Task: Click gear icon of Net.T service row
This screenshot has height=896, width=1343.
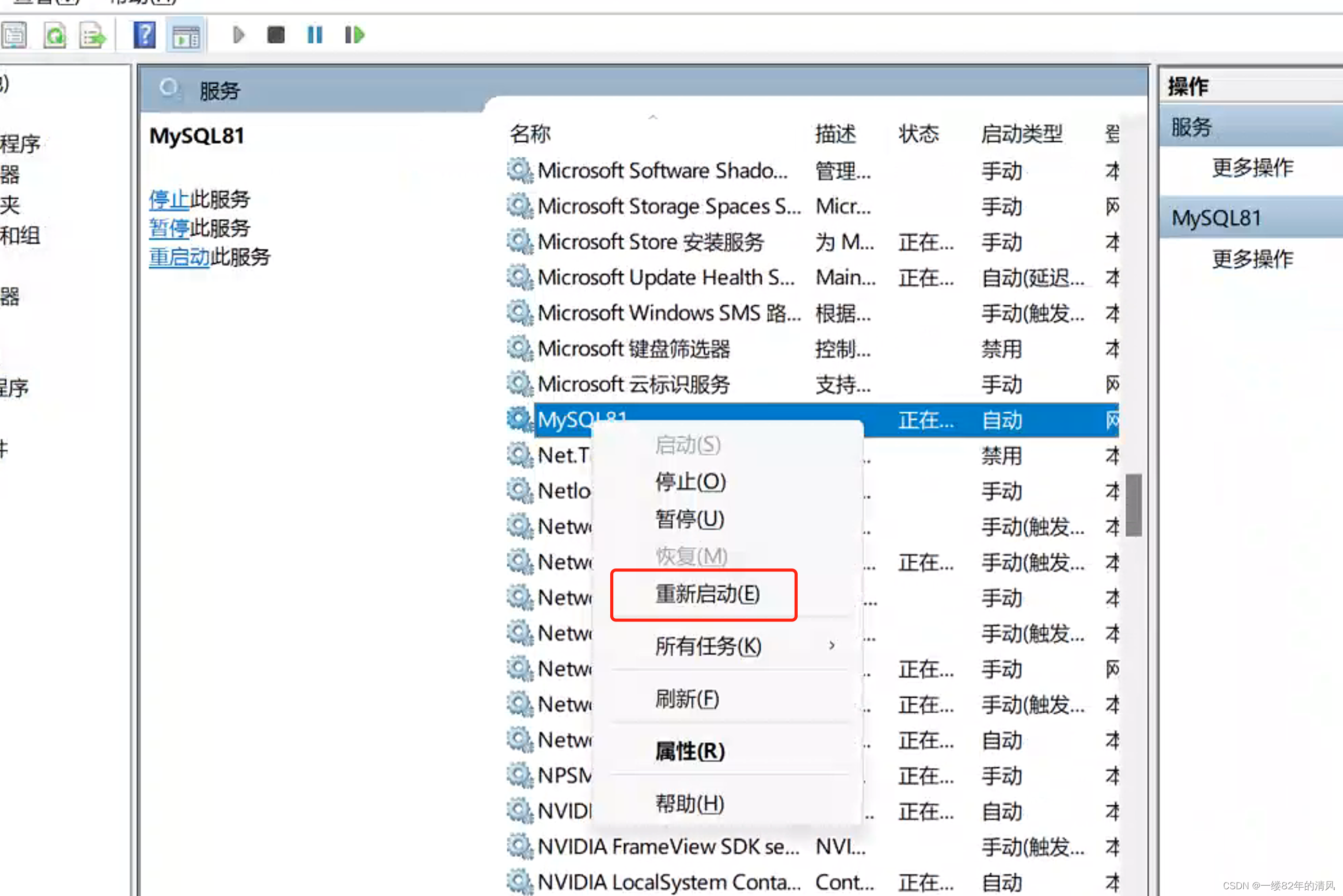Action: pos(519,455)
